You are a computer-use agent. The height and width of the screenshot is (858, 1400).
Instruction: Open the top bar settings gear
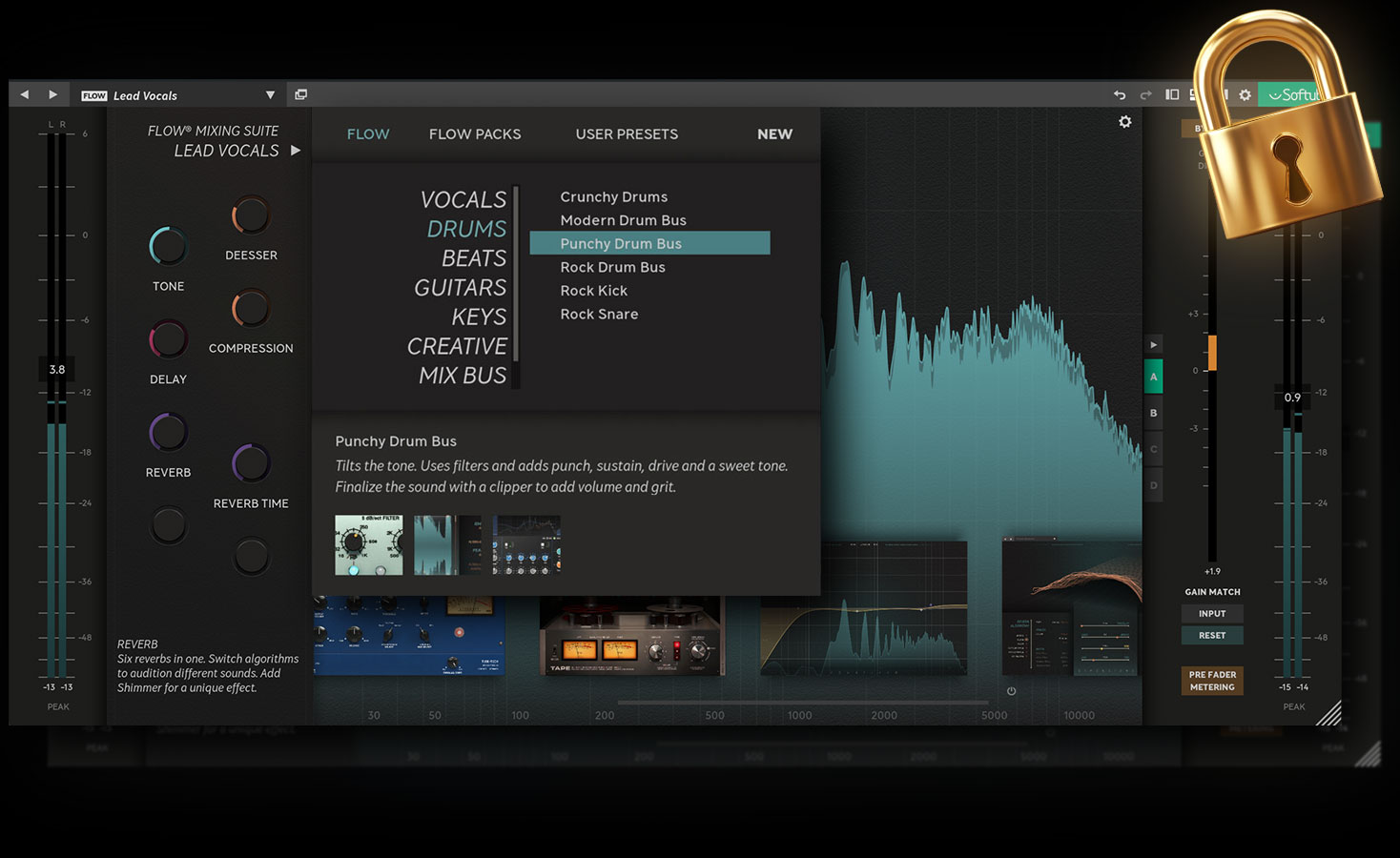click(x=1245, y=95)
